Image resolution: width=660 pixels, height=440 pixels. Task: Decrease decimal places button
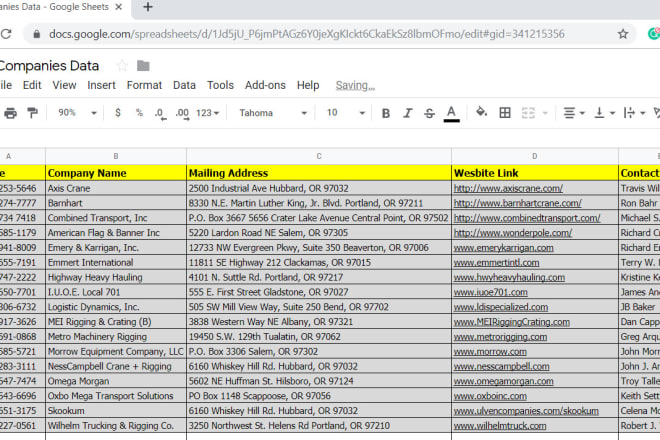click(160, 113)
